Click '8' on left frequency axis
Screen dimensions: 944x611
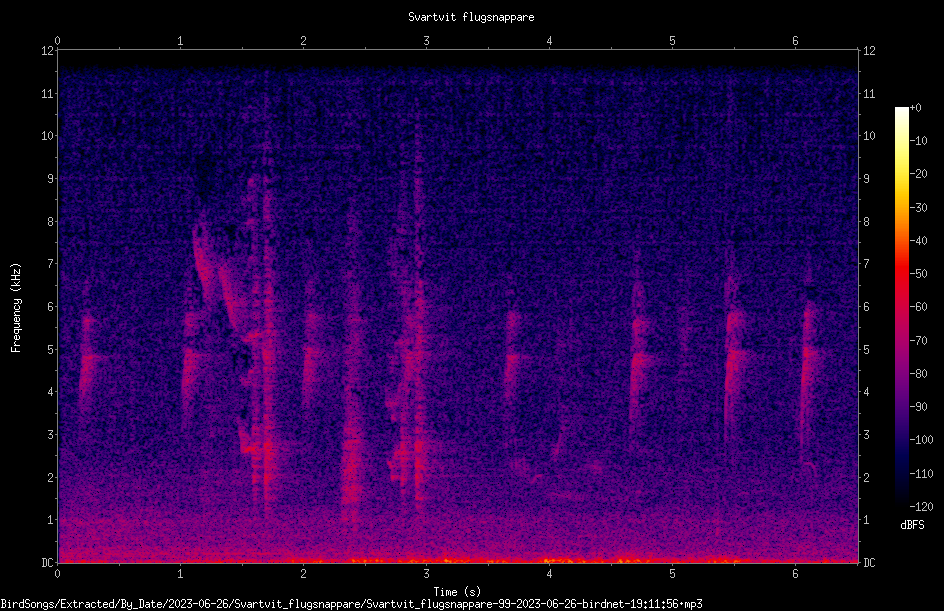pyautogui.click(x=51, y=222)
